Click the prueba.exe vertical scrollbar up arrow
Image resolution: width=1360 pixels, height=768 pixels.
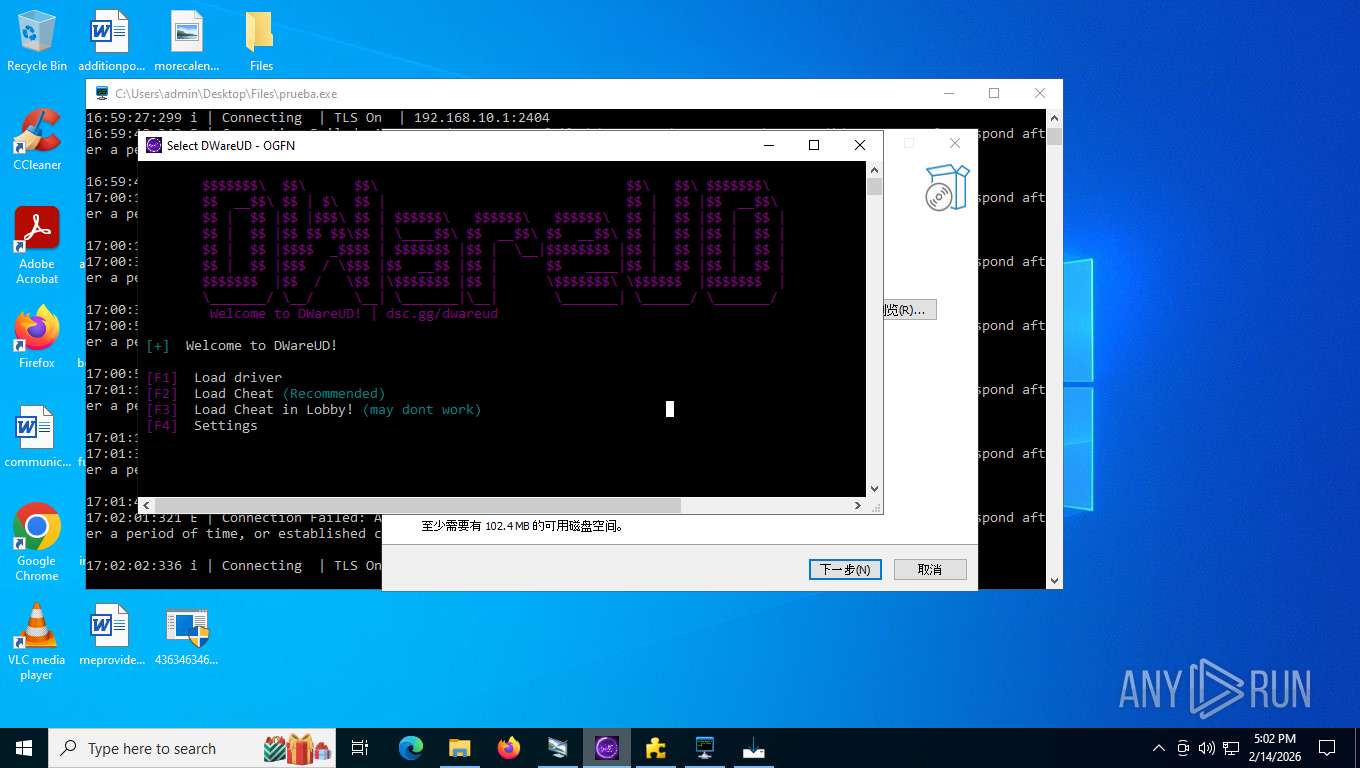pyautogui.click(x=1056, y=117)
